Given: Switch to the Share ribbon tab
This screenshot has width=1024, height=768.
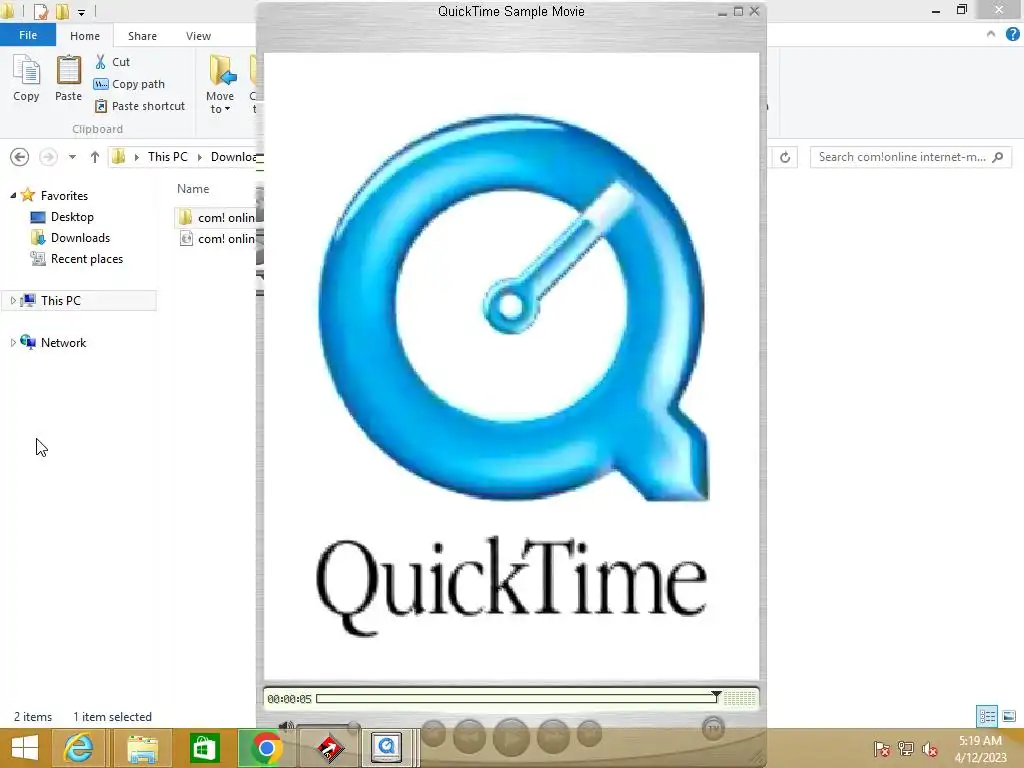Looking at the screenshot, I should (142, 36).
